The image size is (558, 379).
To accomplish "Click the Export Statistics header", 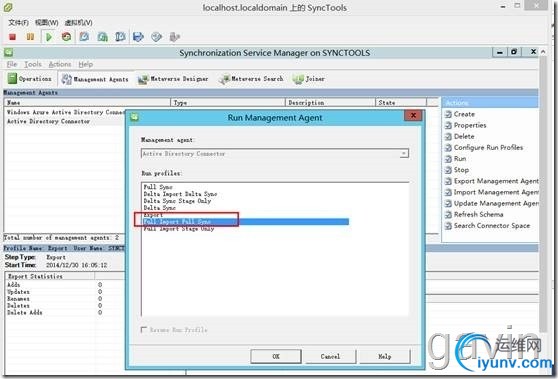I will 50,276.
